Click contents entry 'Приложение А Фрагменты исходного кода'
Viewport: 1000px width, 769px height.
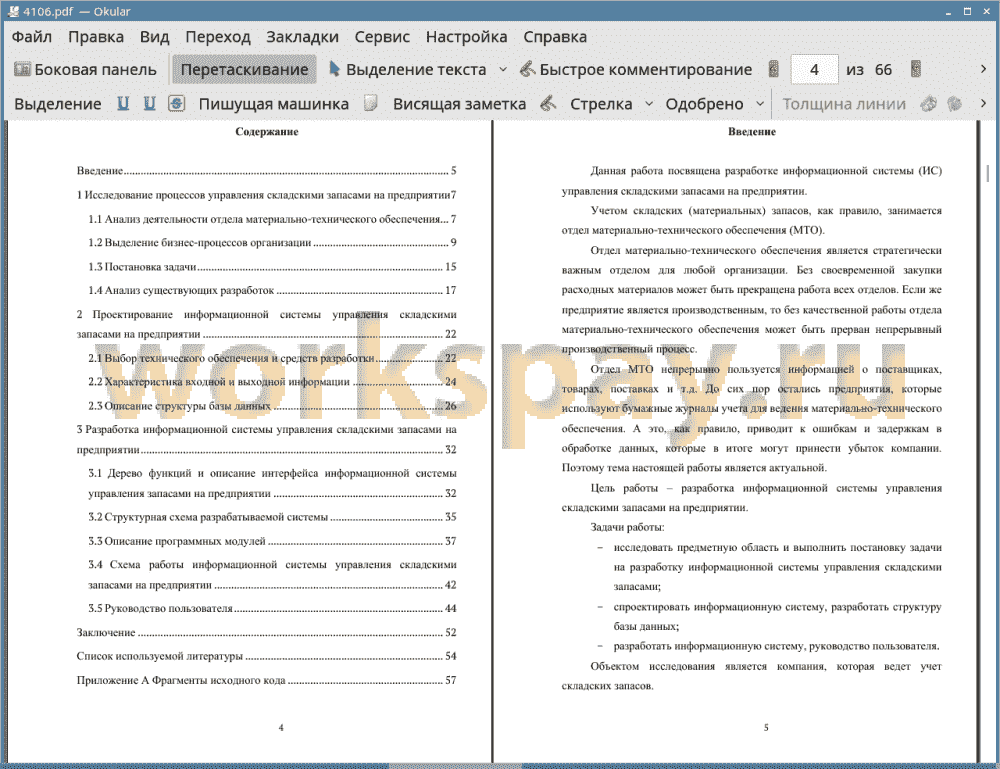click(x=267, y=680)
